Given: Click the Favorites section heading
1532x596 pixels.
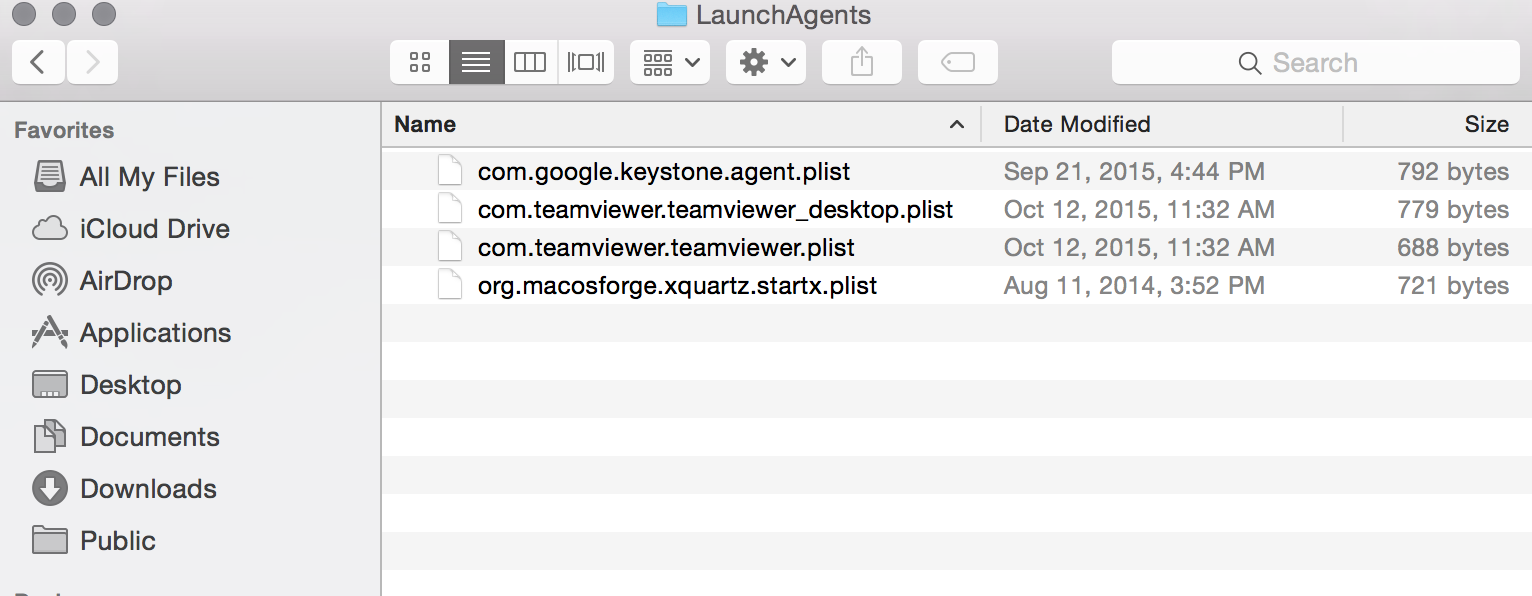Looking at the screenshot, I should [x=64, y=130].
